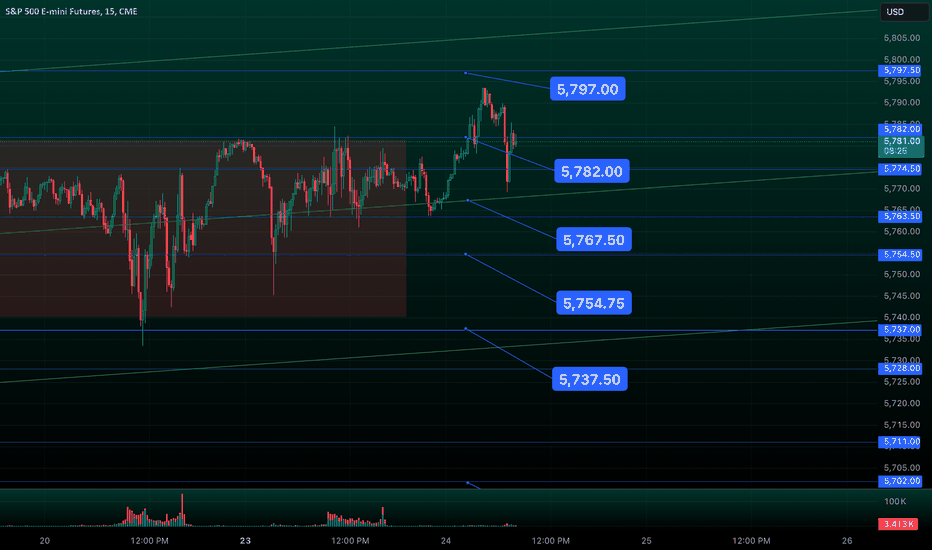
Task: Click the 5,774.50 price axis tag
Action: pyautogui.click(x=900, y=169)
